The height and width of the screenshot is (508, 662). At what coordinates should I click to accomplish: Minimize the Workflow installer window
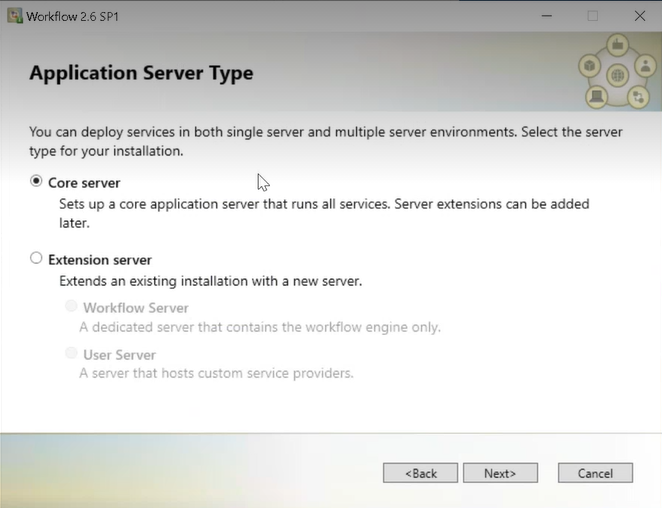547,16
